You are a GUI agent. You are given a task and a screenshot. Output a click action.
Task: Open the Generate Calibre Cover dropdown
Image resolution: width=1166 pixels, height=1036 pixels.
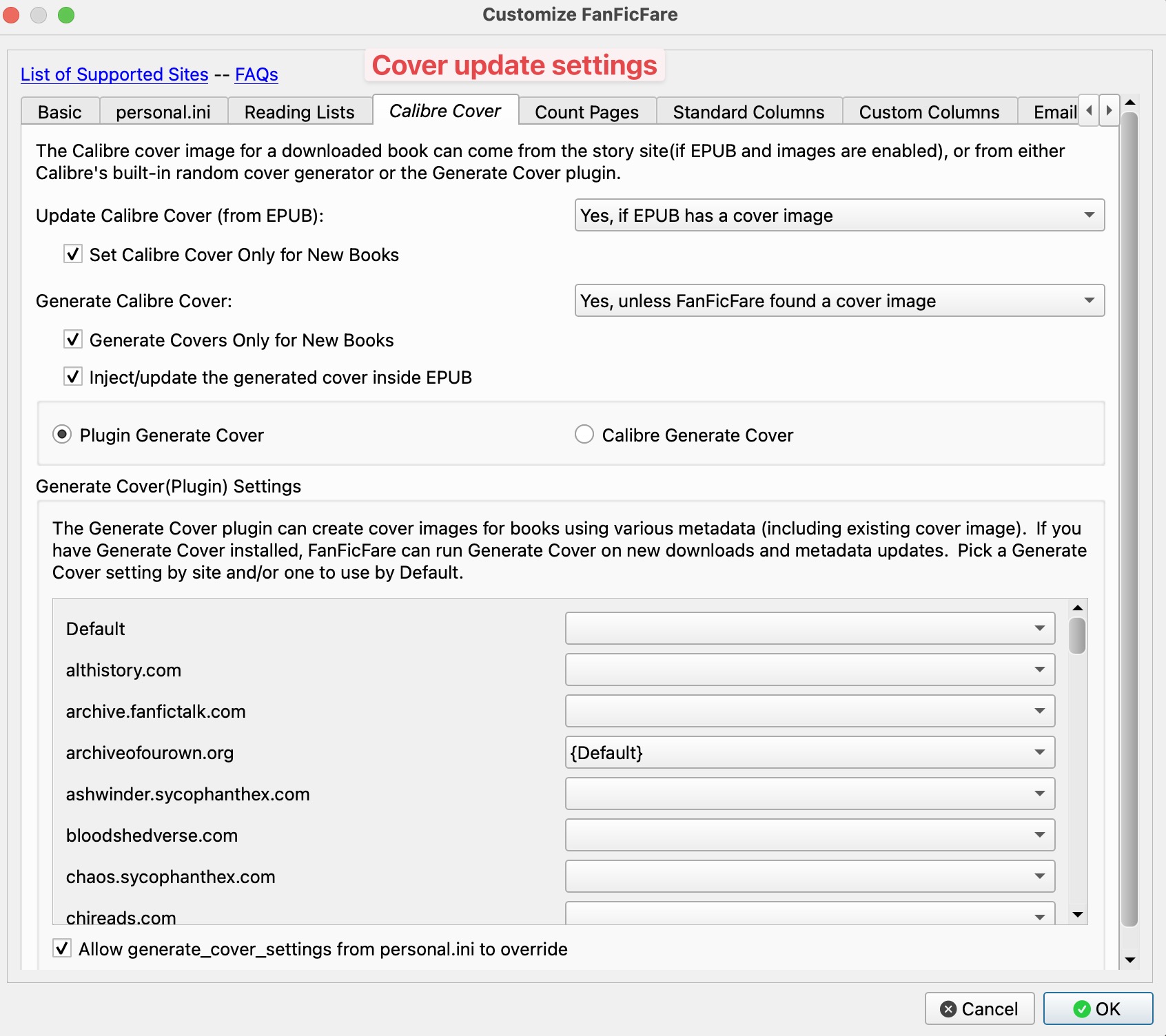pos(839,301)
